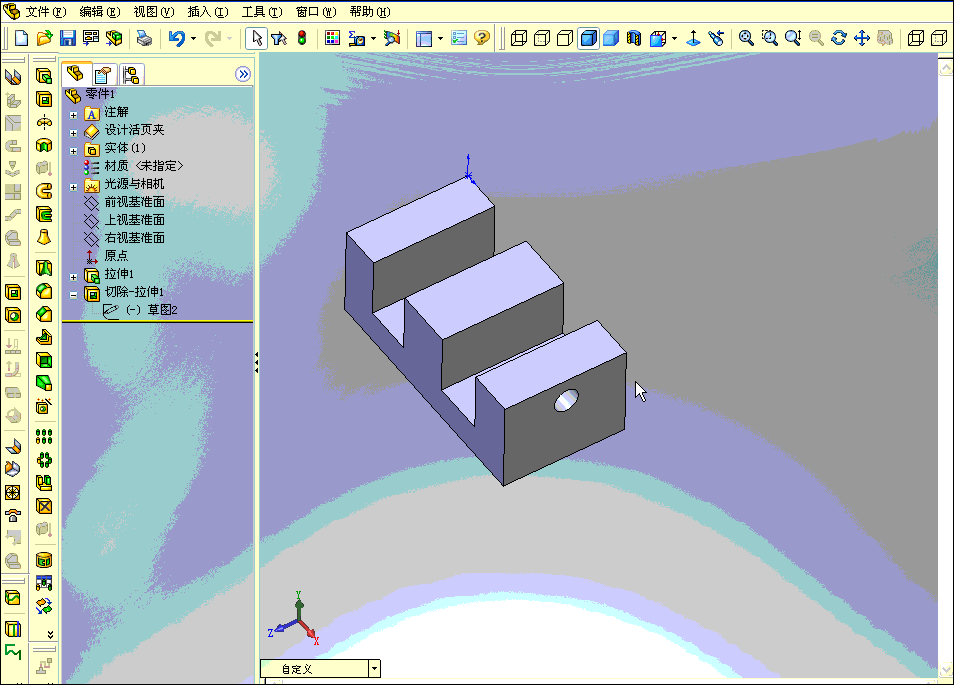Toggle the selection filter toolbar icon
This screenshot has width=954, height=685.
coord(279,38)
